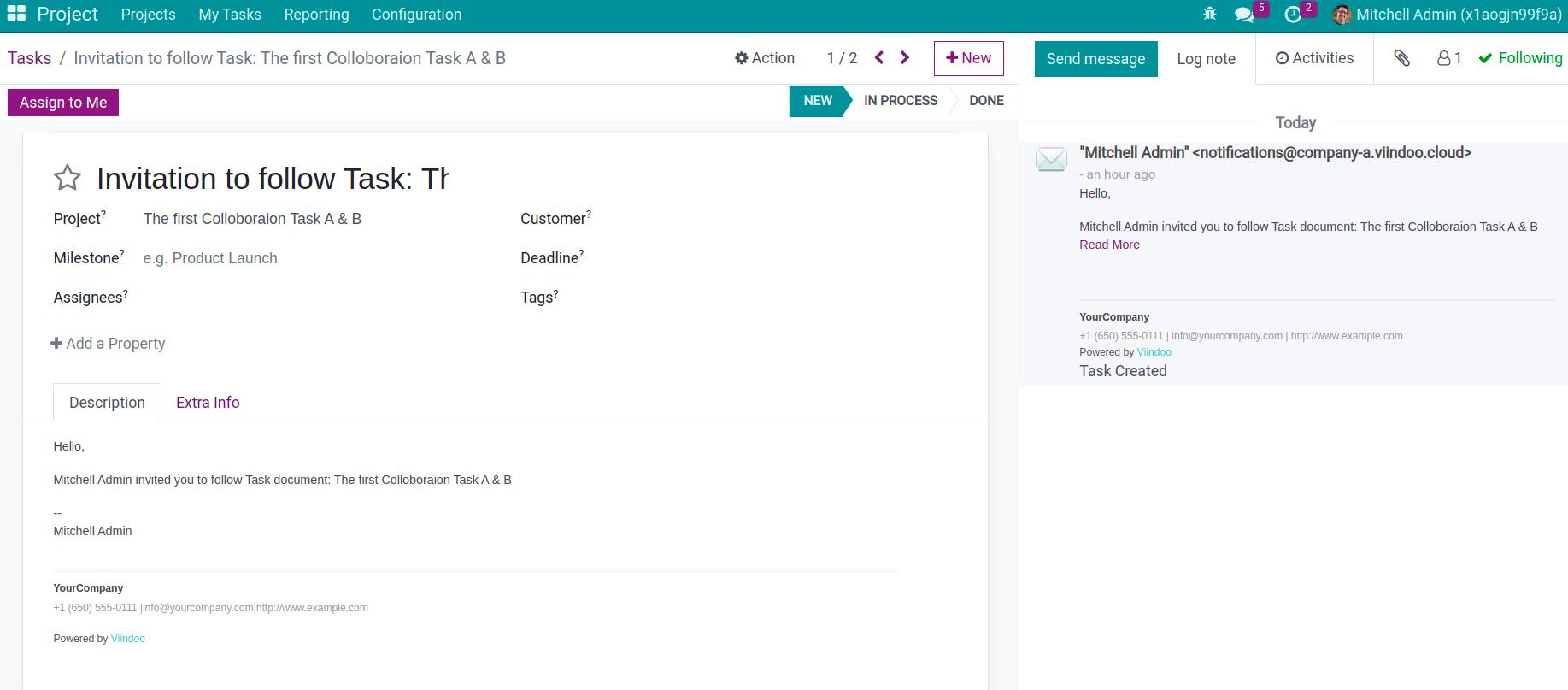Viewport: 1568px width, 690px height.
Task: Open the user menu Mitchell Admin
Action: [1448, 15]
